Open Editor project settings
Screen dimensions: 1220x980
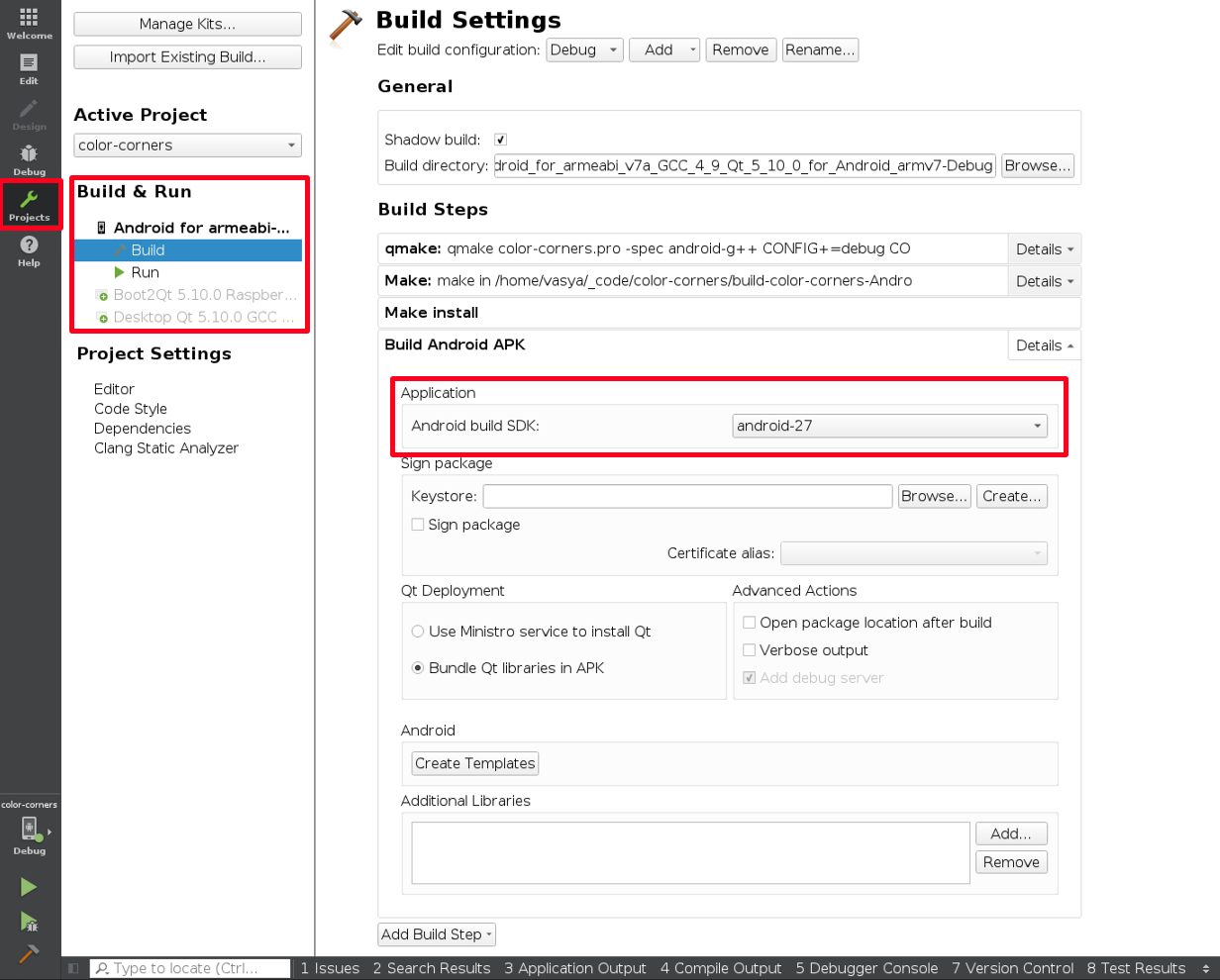tap(114, 389)
